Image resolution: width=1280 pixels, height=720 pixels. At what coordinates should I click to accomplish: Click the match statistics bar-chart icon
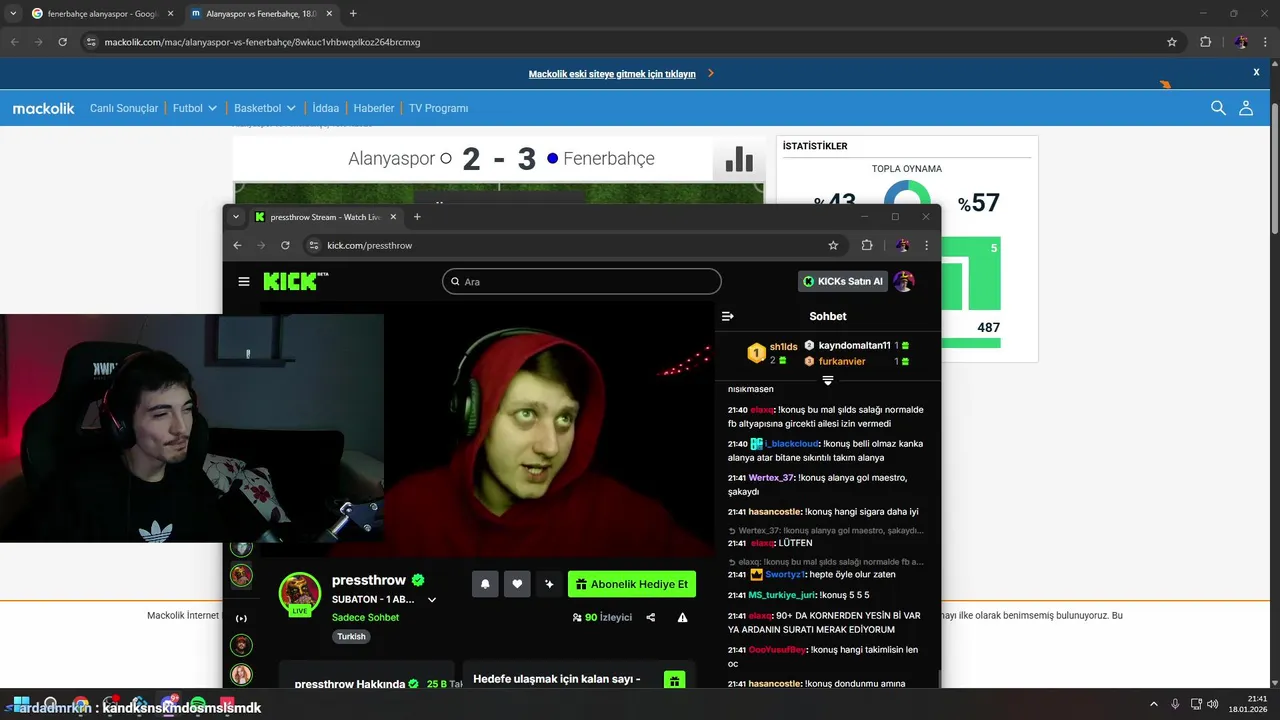pos(739,158)
